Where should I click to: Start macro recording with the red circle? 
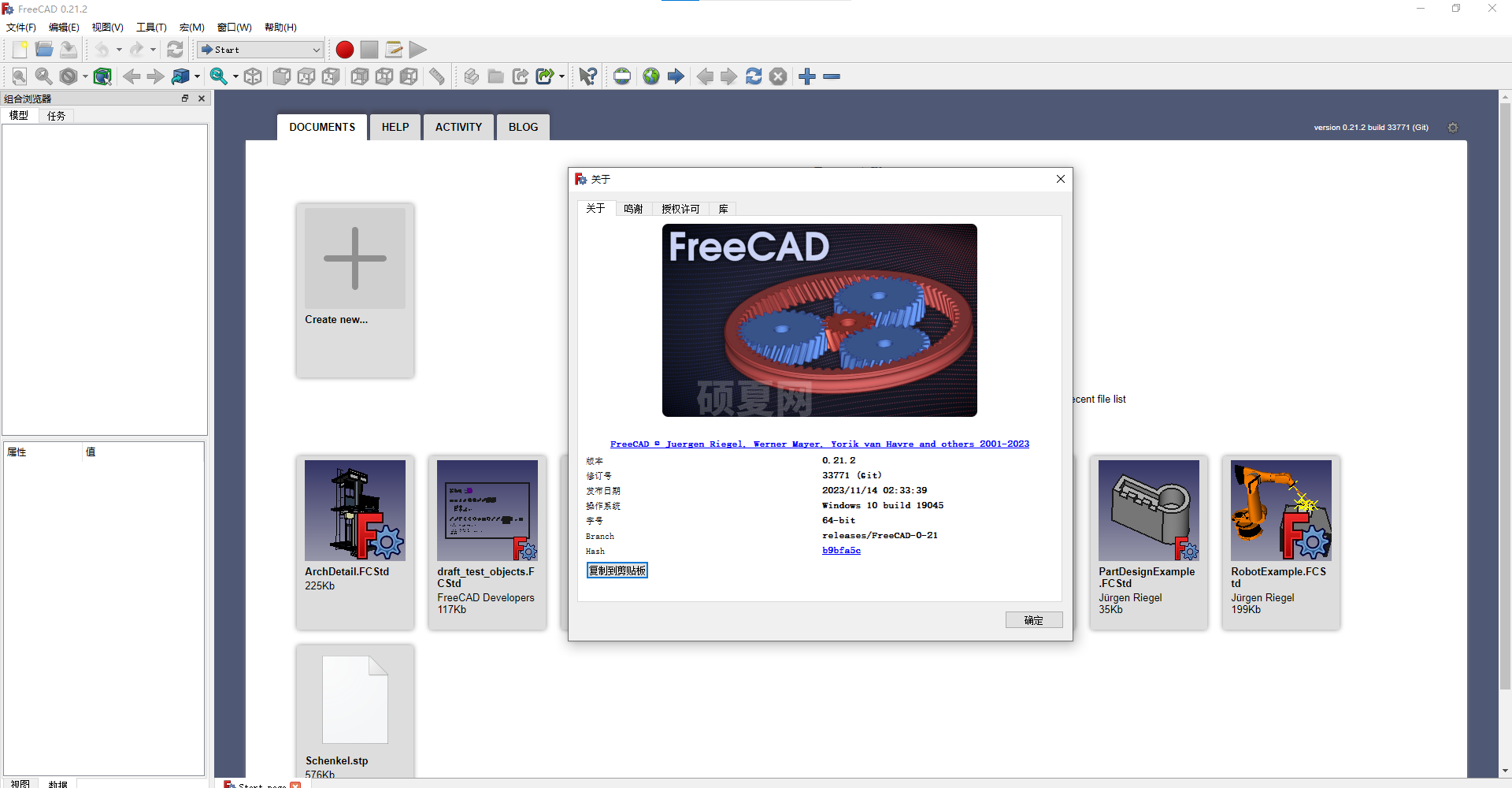pos(344,50)
